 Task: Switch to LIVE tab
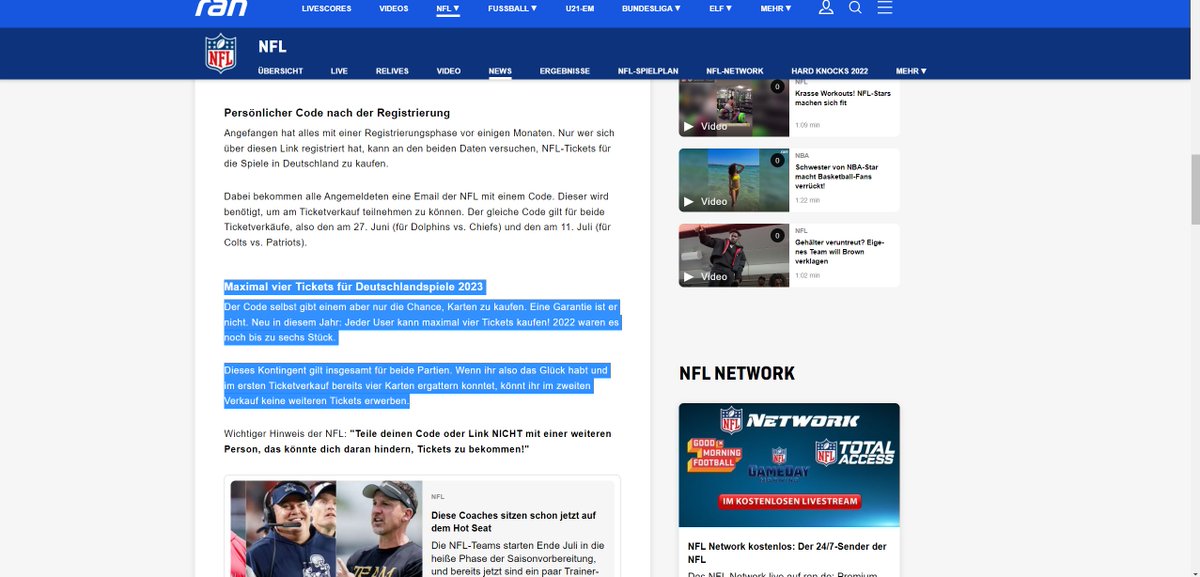click(x=339, y=71)
